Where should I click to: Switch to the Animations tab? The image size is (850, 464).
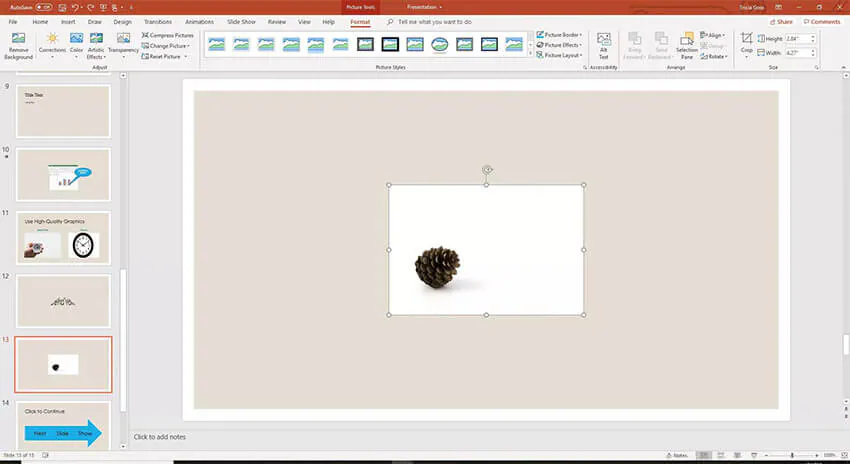[199, 22]
